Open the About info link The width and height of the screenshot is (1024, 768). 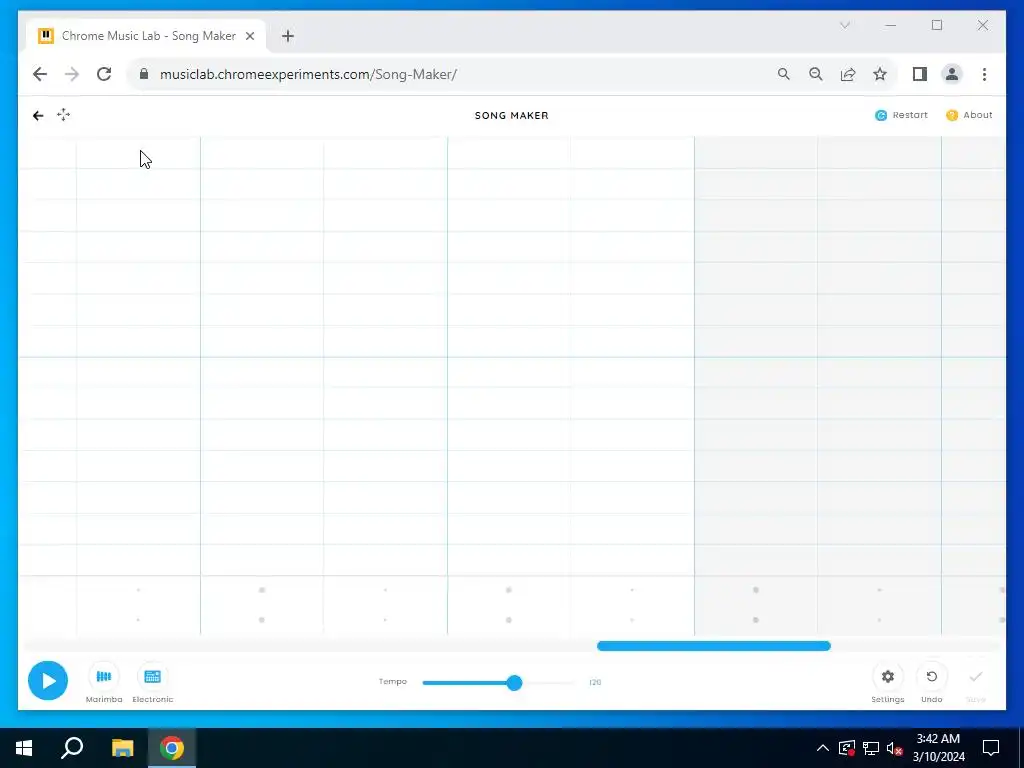point(969,115)
